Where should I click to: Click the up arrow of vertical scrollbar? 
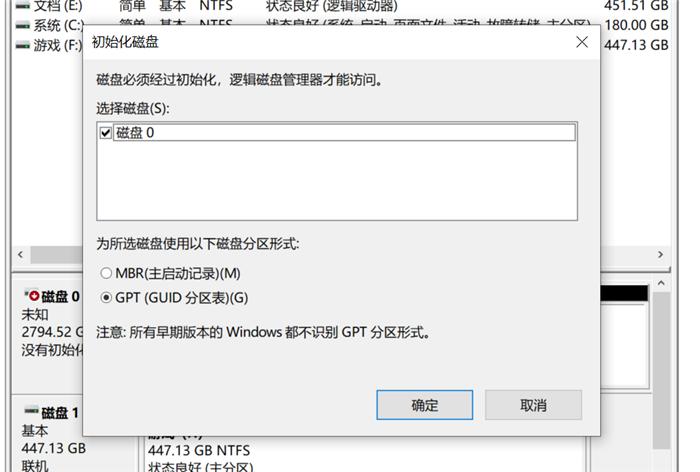(661, 283)
